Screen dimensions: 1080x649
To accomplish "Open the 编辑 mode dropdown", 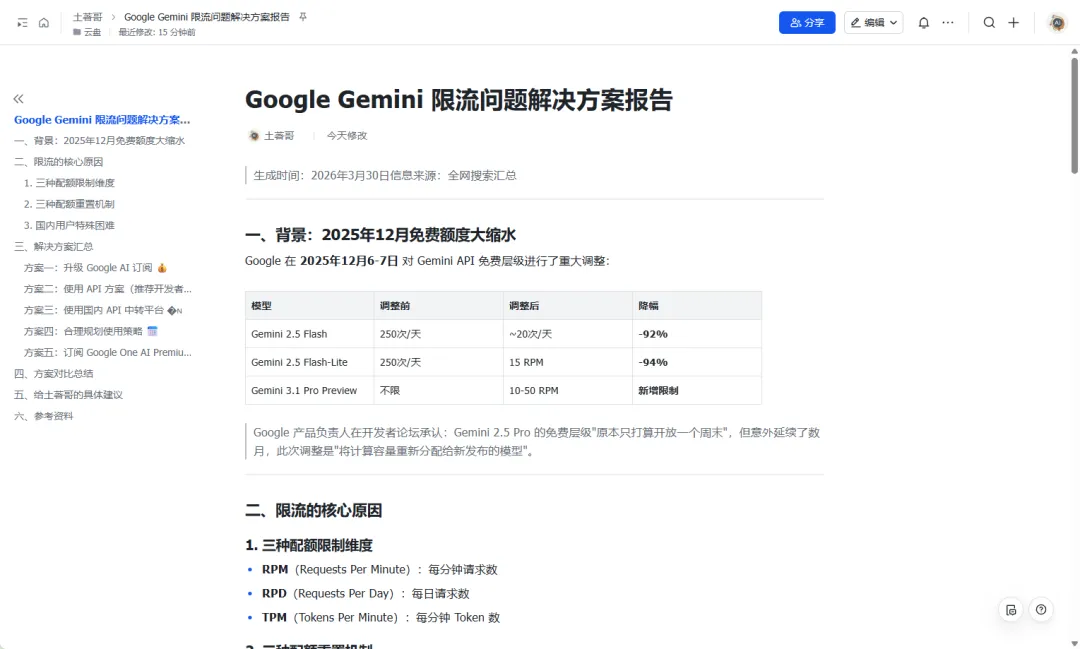I will [873, 23].
